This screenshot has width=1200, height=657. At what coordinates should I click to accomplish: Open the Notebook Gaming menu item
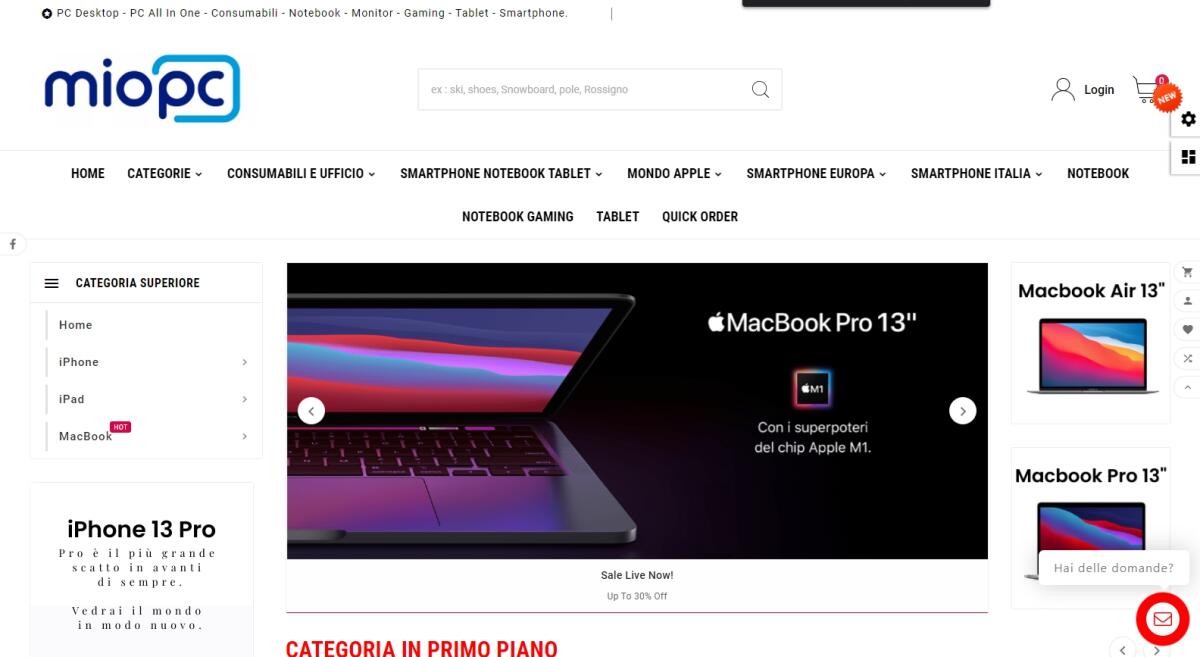coord(518,216)
